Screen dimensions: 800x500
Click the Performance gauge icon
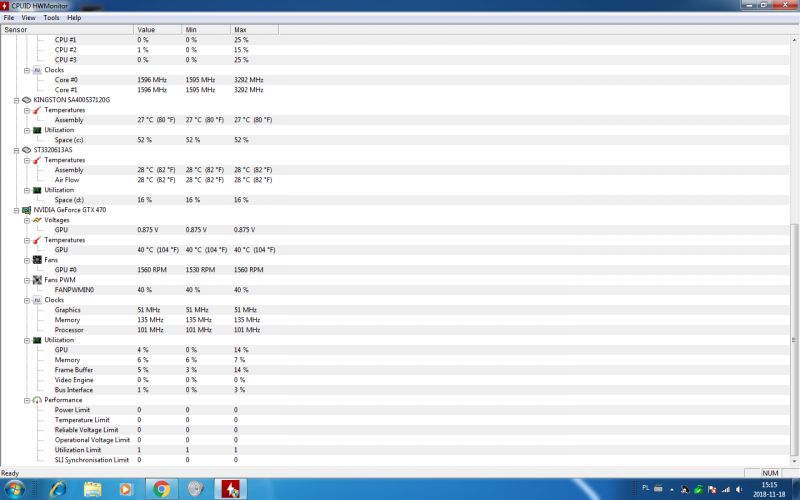pyautogui.click(x=37, y=400)
